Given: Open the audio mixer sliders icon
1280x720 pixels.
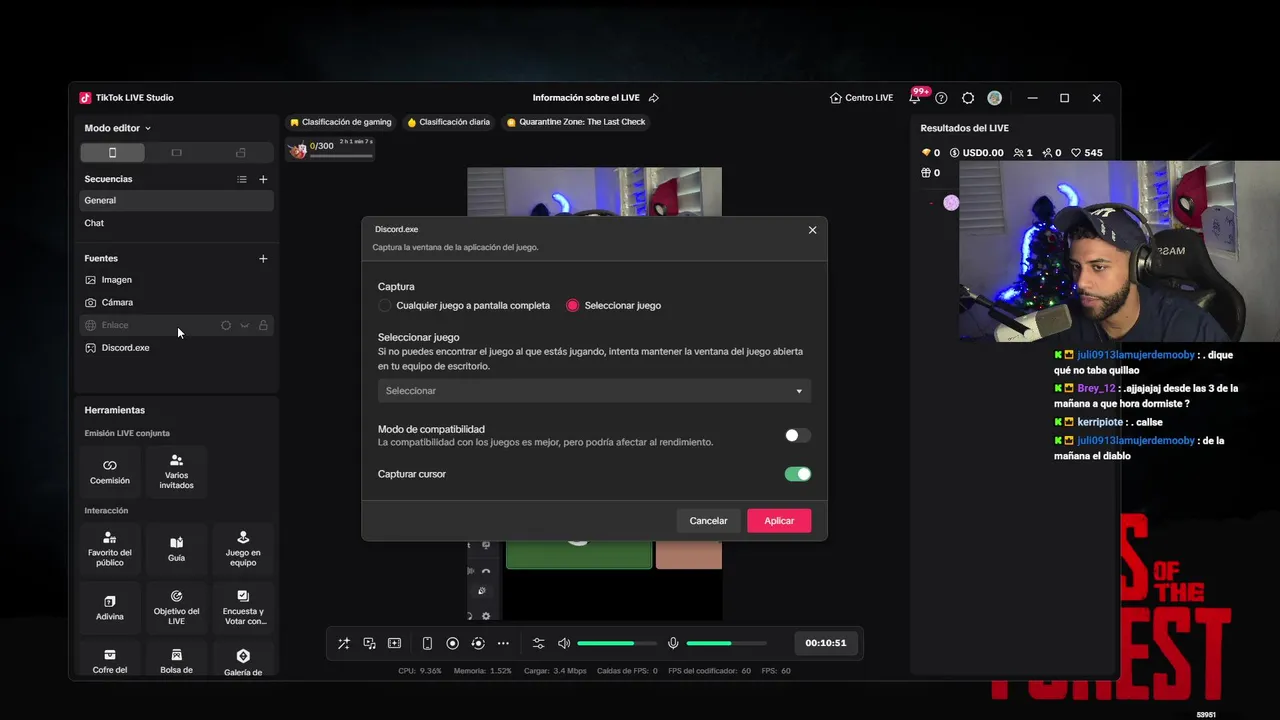Looking at the screenshot, I should click(538, 643).
